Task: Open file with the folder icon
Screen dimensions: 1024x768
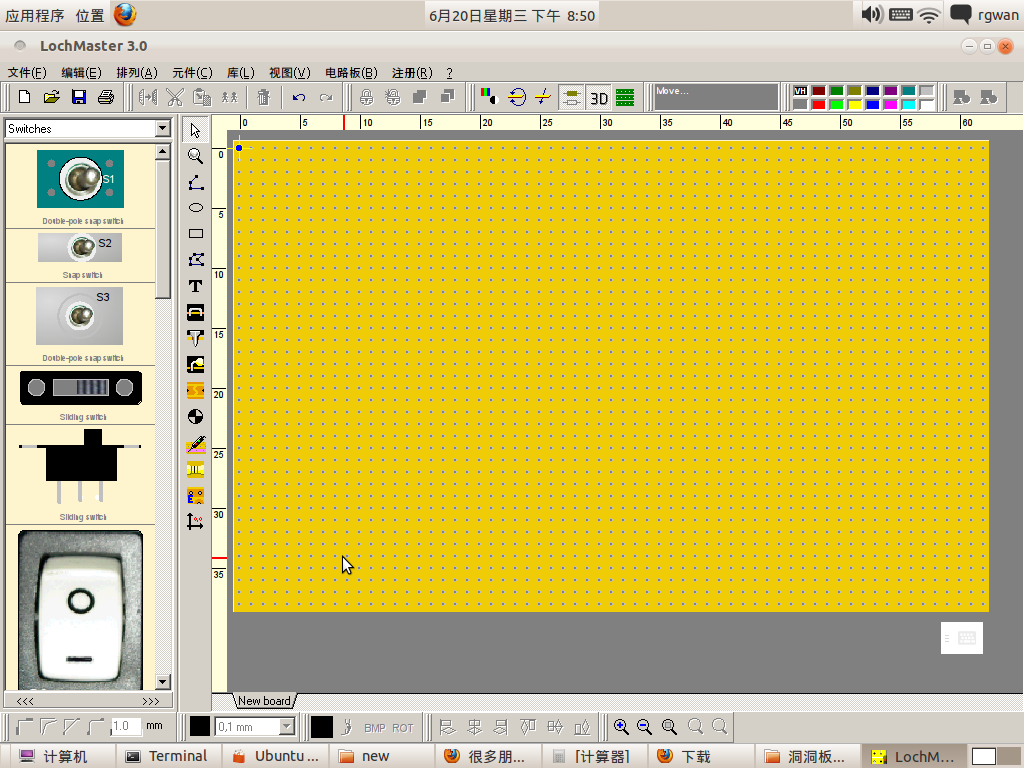Action: (52, 97)
